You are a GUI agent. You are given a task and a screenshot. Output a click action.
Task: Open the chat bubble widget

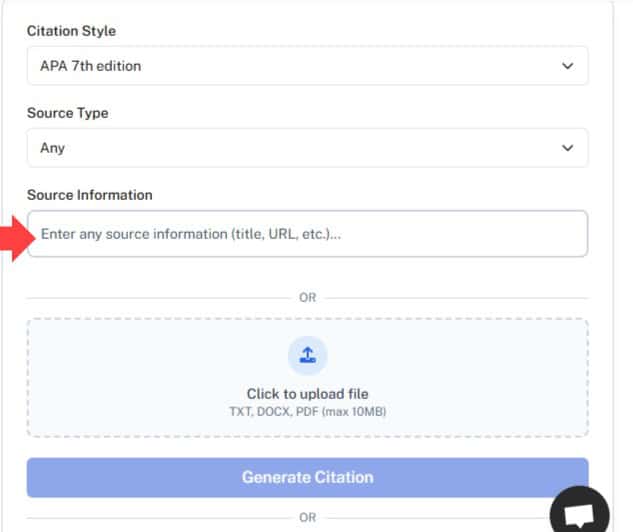[580, 511]
